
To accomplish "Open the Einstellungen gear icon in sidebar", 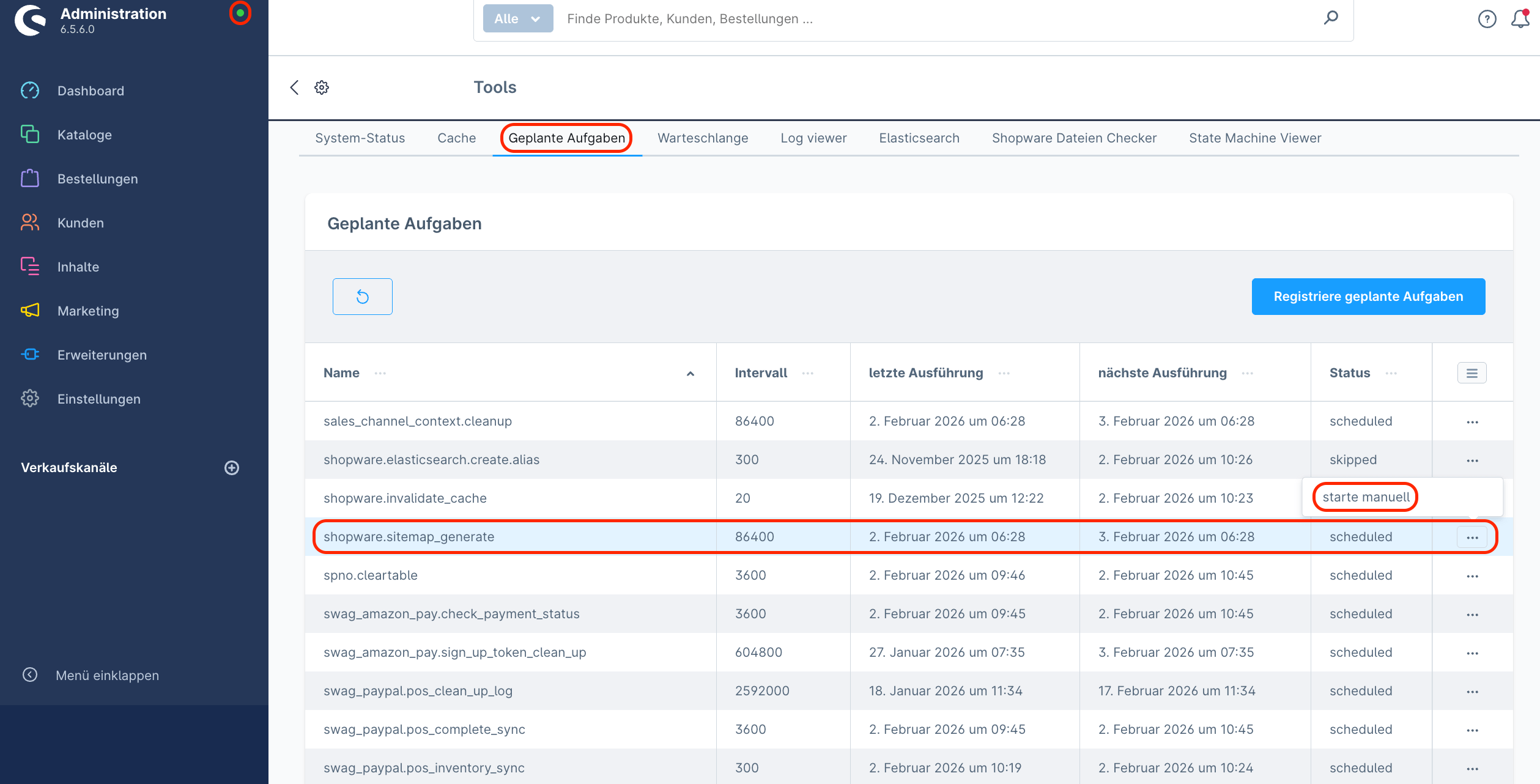I will tap(30, 398).
